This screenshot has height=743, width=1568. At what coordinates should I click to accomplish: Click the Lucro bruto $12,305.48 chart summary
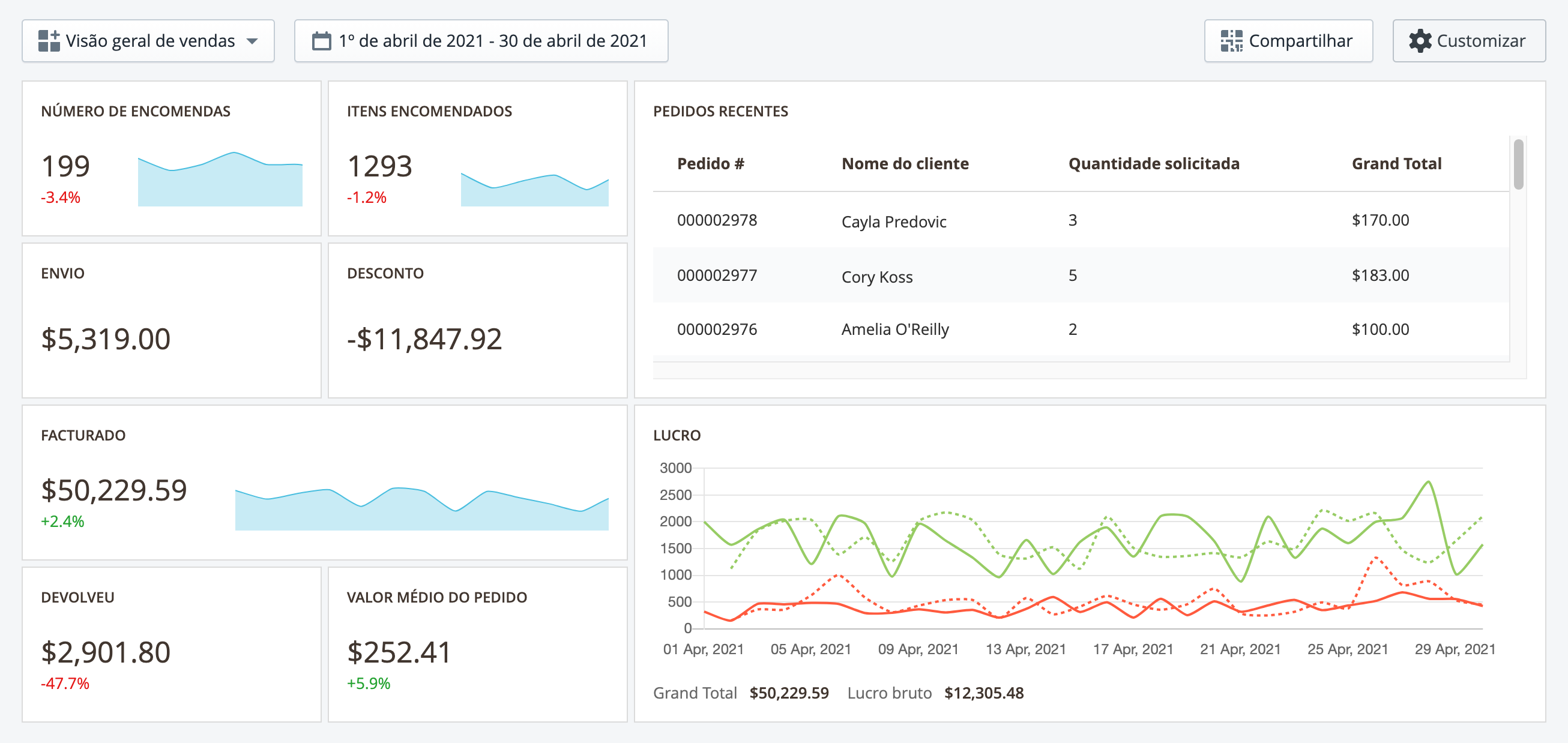point(935,693)
